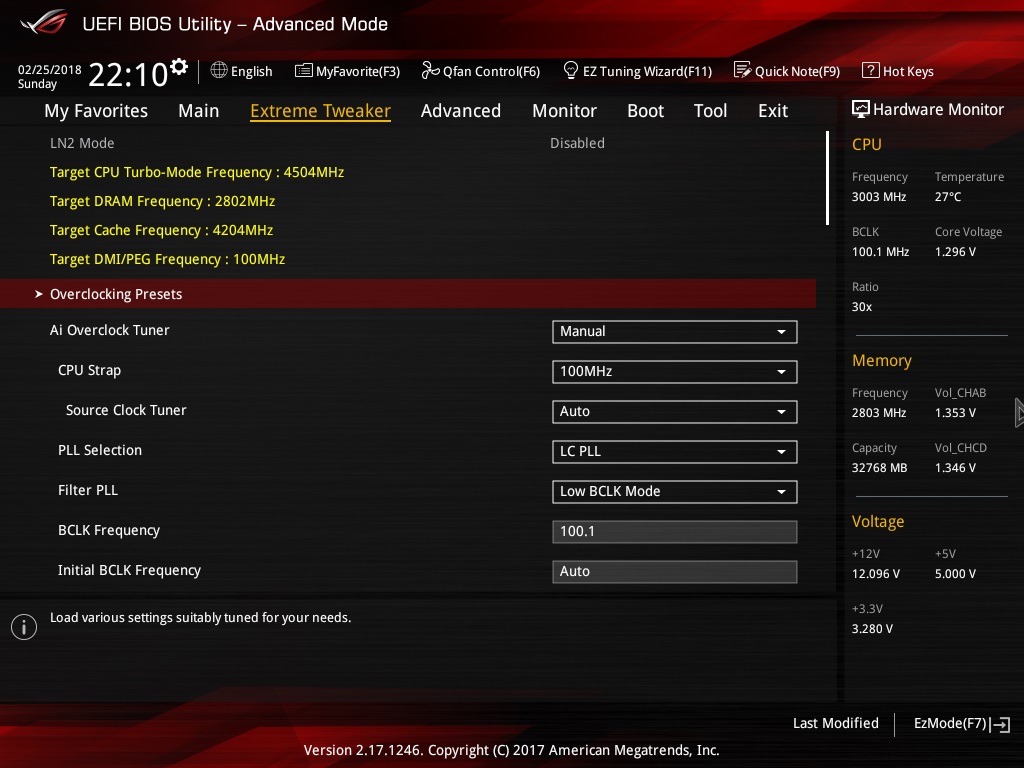Click PLL Selection label
Viewport: 1024px width, 768px height.
pyautogui.click(x=100, y=450)
